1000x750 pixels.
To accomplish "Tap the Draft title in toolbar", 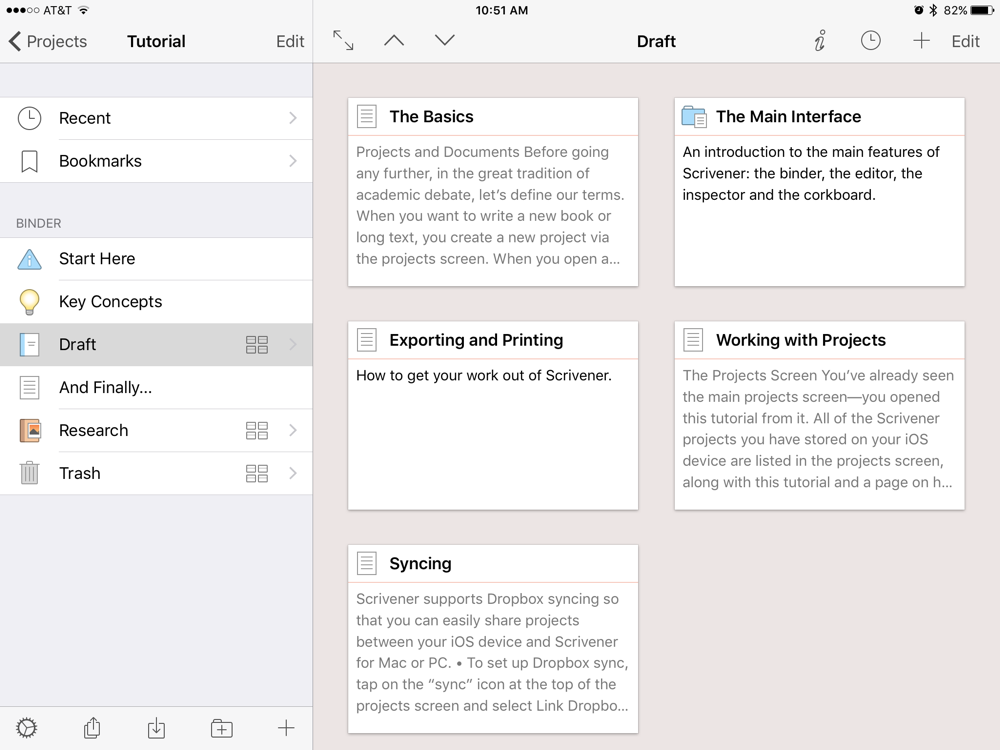I will 656,41.
